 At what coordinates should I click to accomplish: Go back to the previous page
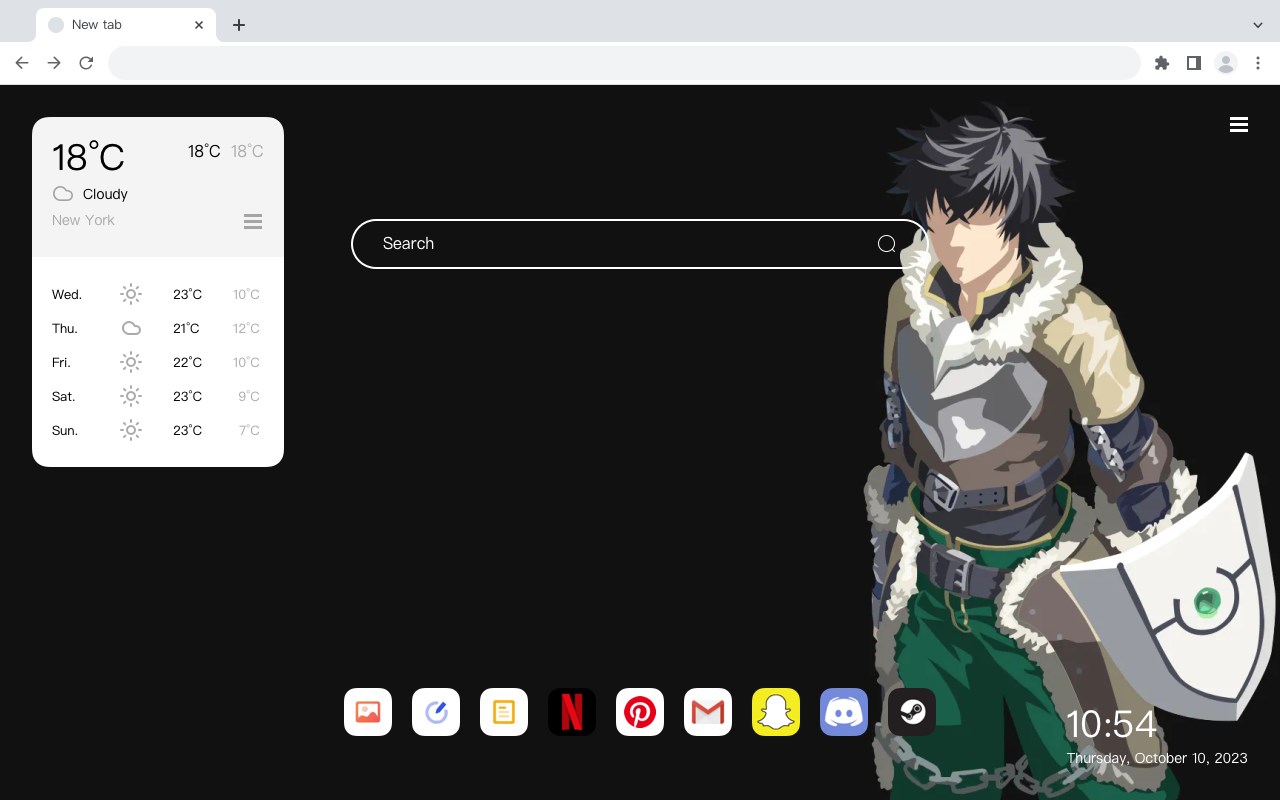point(22,63)
